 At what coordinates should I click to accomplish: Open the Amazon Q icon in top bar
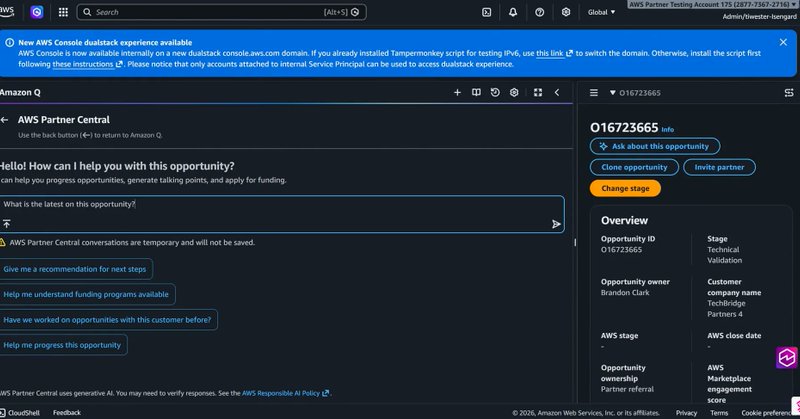pos(37,12)
